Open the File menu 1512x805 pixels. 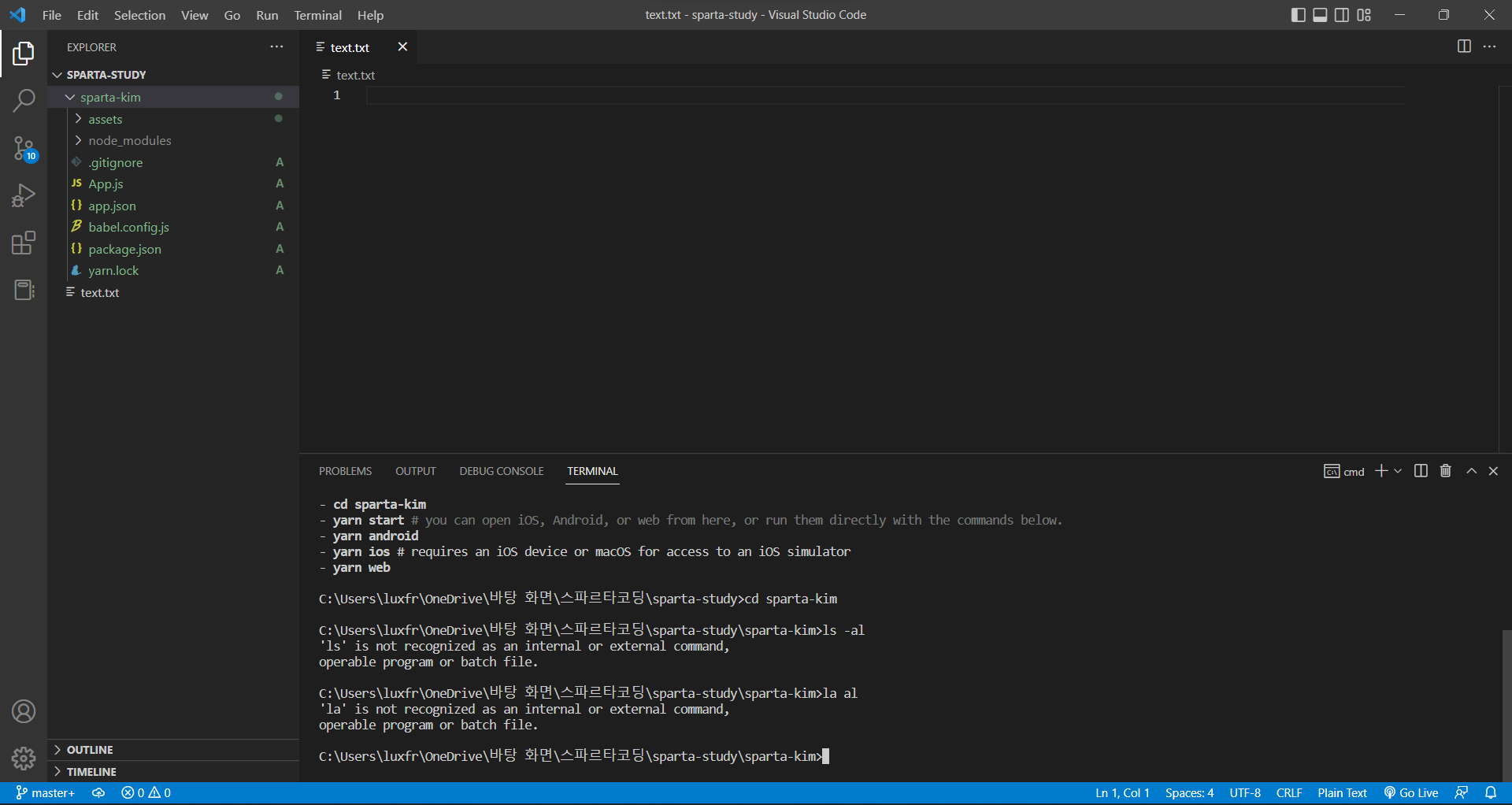point(52,15)
